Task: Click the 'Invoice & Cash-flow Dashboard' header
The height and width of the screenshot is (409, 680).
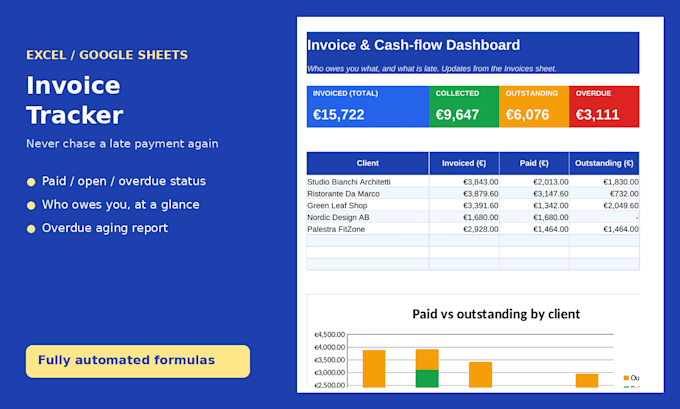Action: pos(413,45)
